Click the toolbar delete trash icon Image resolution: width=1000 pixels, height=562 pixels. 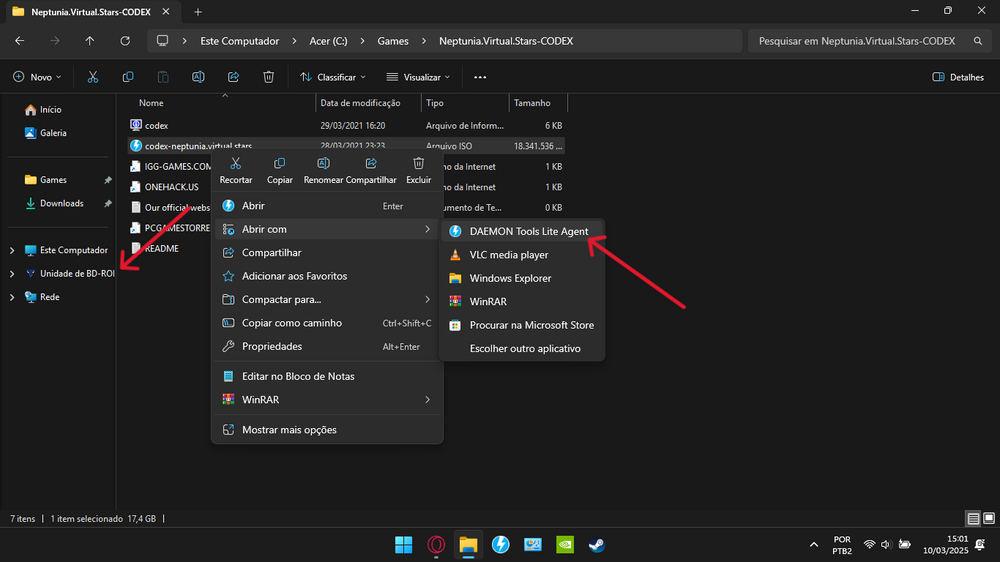tap(268, 77)
